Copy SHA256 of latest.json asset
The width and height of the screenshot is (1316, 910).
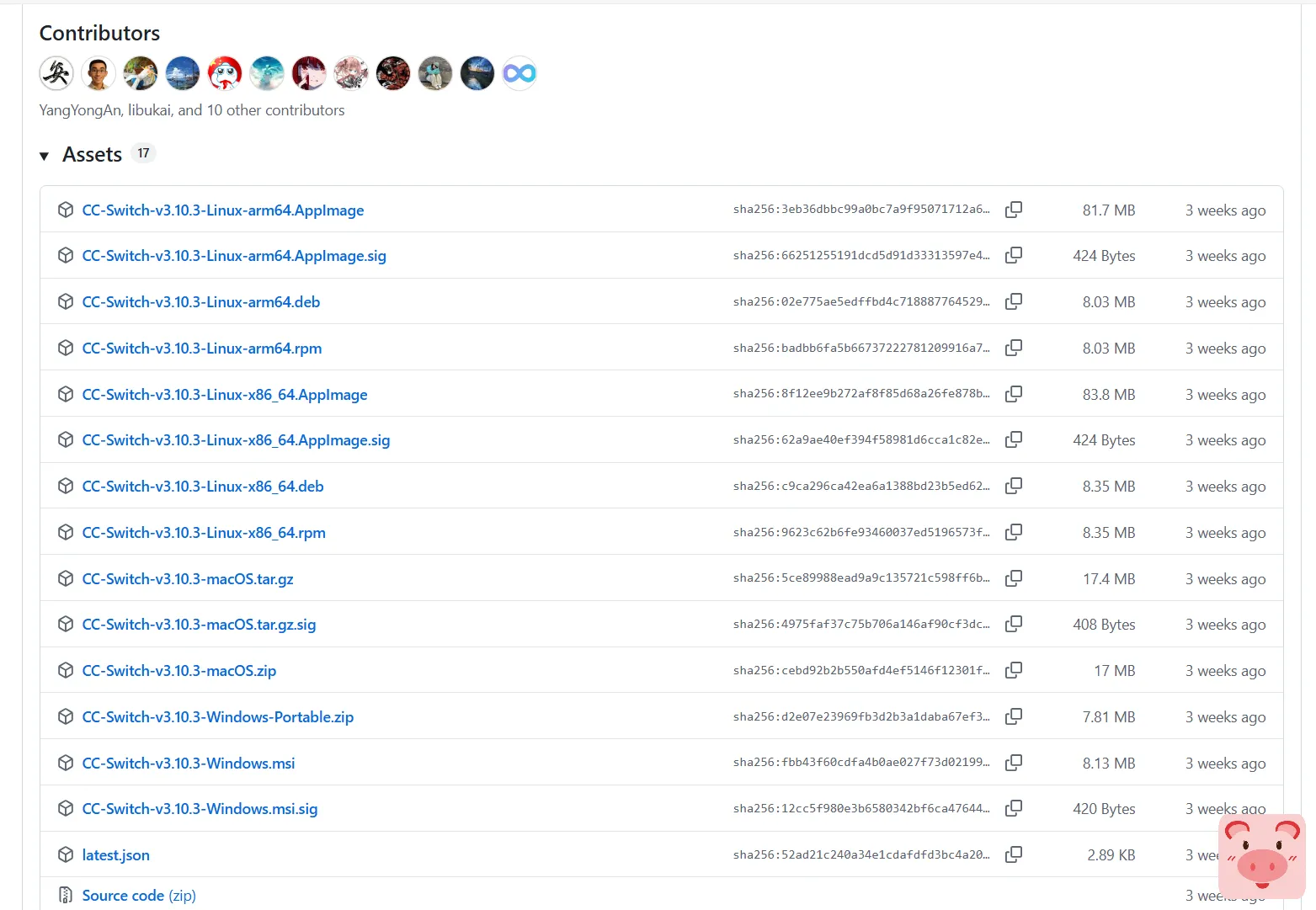point(1014,854)
